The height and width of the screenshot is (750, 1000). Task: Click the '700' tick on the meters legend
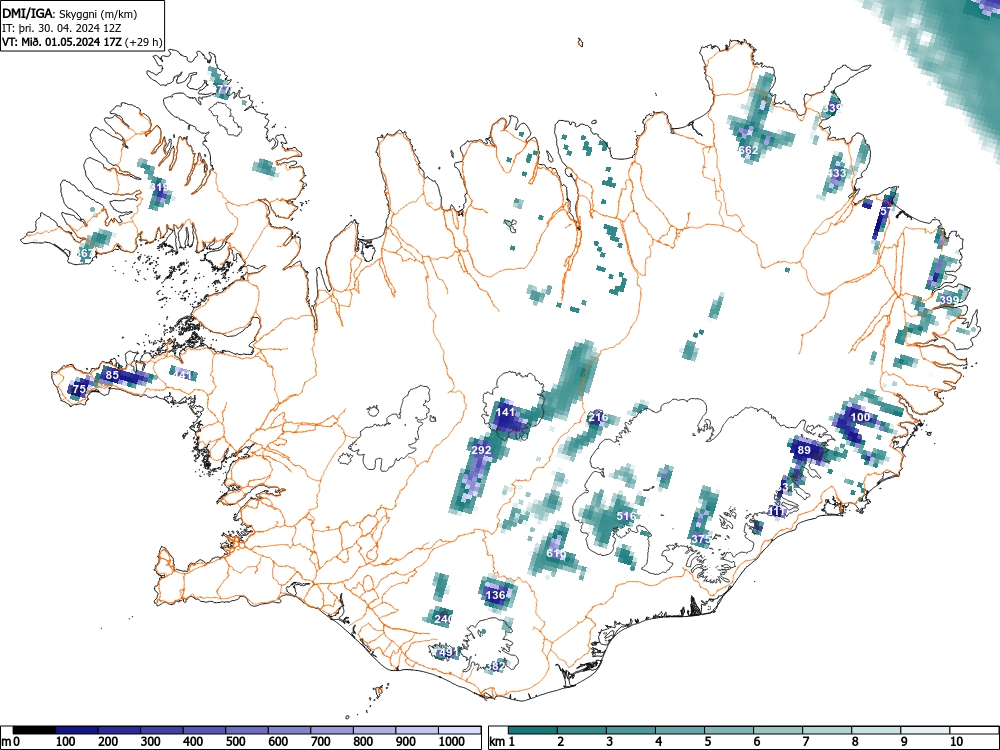coord(321,742)
